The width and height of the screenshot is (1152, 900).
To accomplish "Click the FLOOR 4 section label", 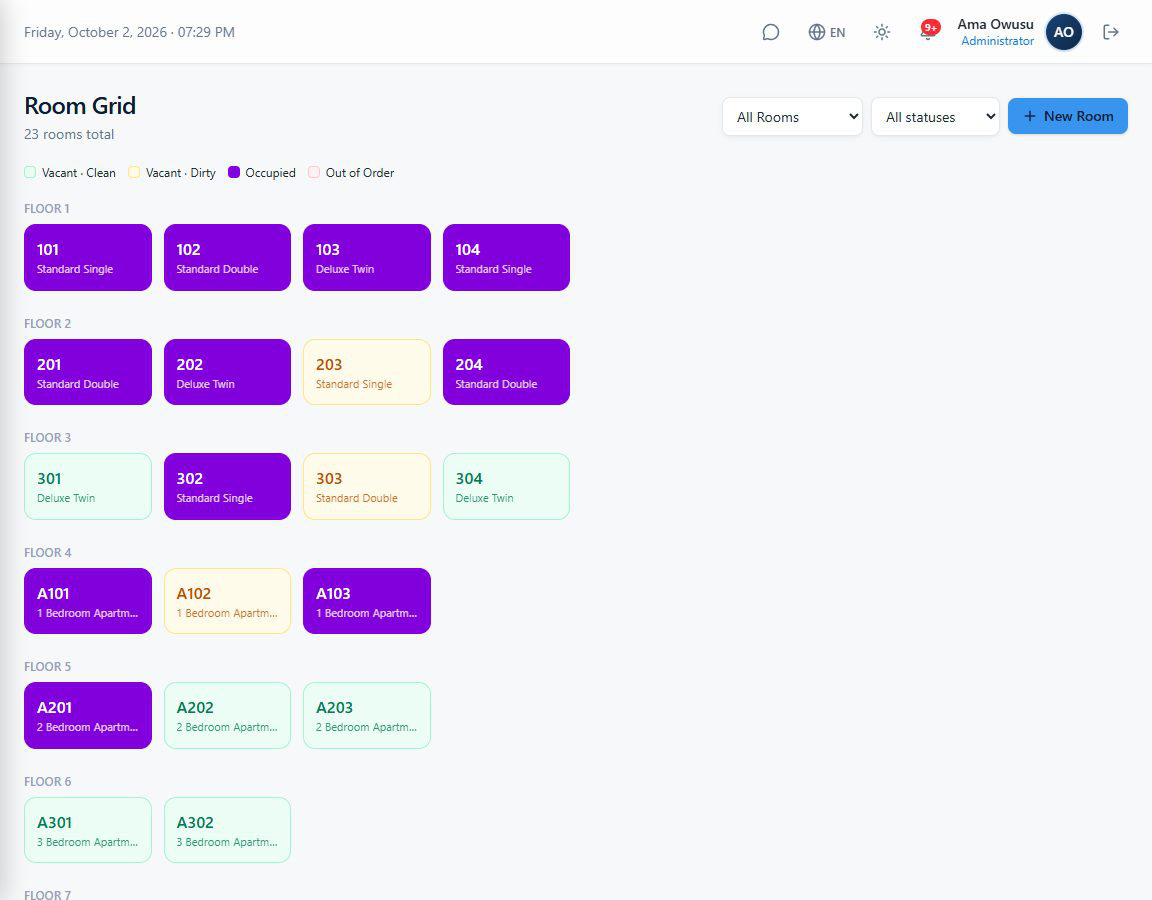I will coord(48,552).
